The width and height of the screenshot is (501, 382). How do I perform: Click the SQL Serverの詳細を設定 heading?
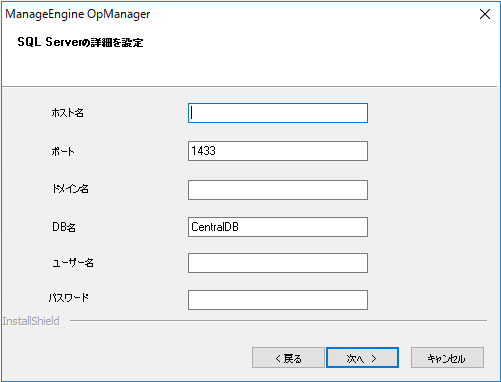point(80,42)
